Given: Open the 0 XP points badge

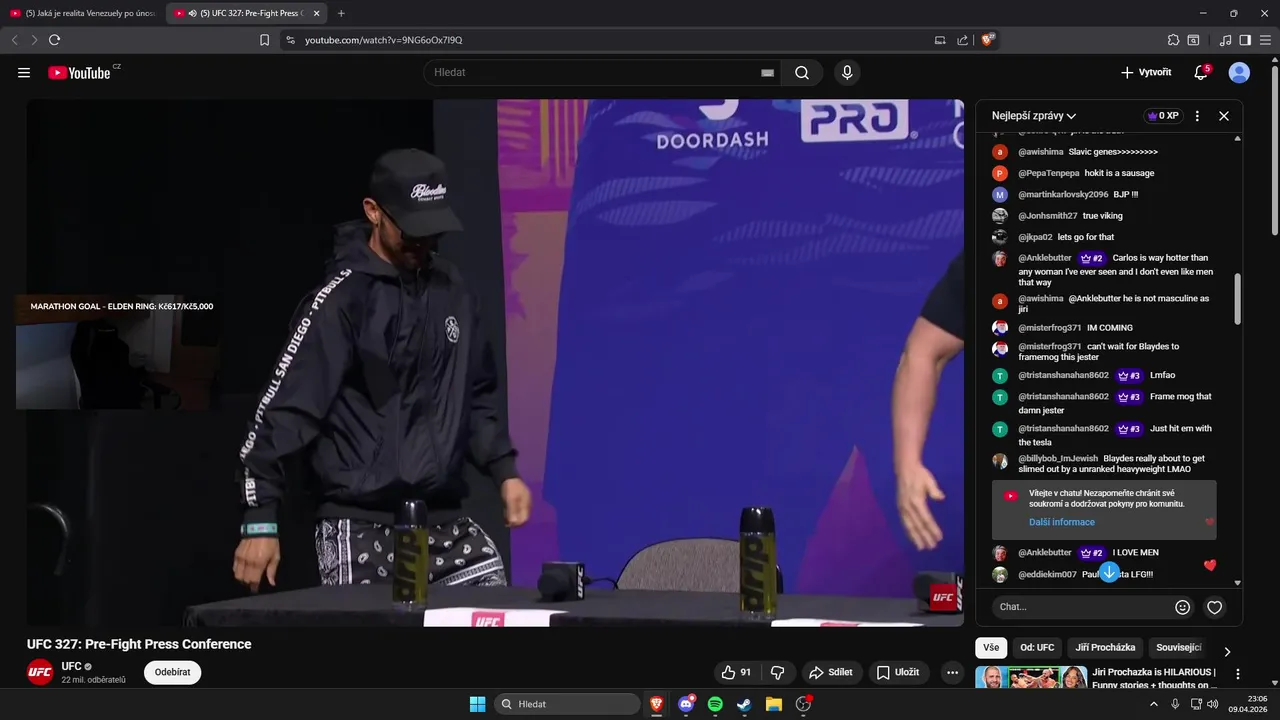Looking at the screenshot, I should click(x=1163, y=116).
